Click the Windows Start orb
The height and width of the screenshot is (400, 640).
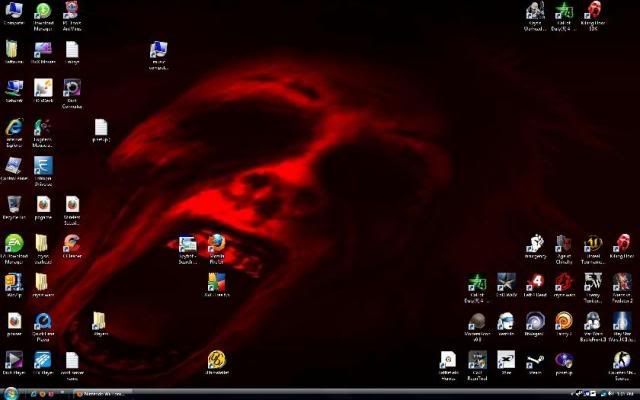[11, 394]
